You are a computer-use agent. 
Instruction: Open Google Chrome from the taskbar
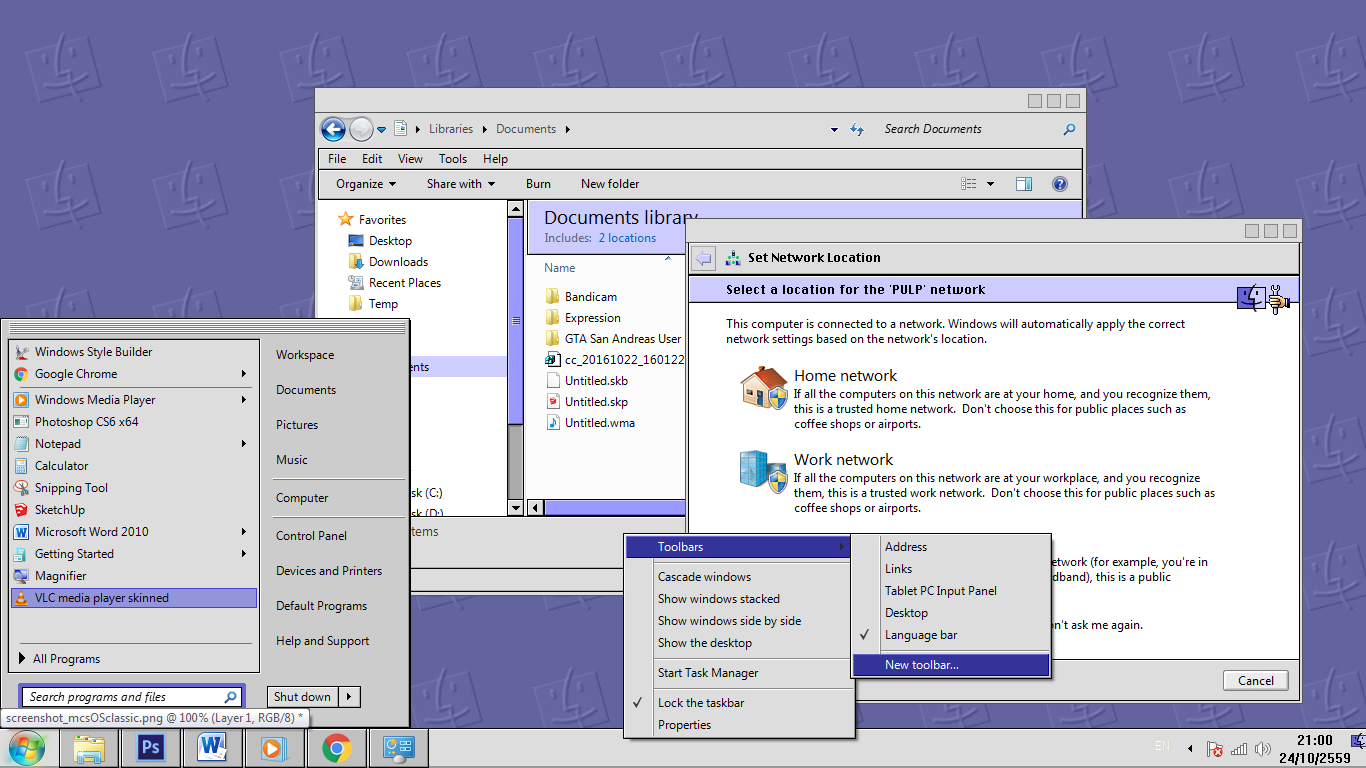[x=337, y=747]
